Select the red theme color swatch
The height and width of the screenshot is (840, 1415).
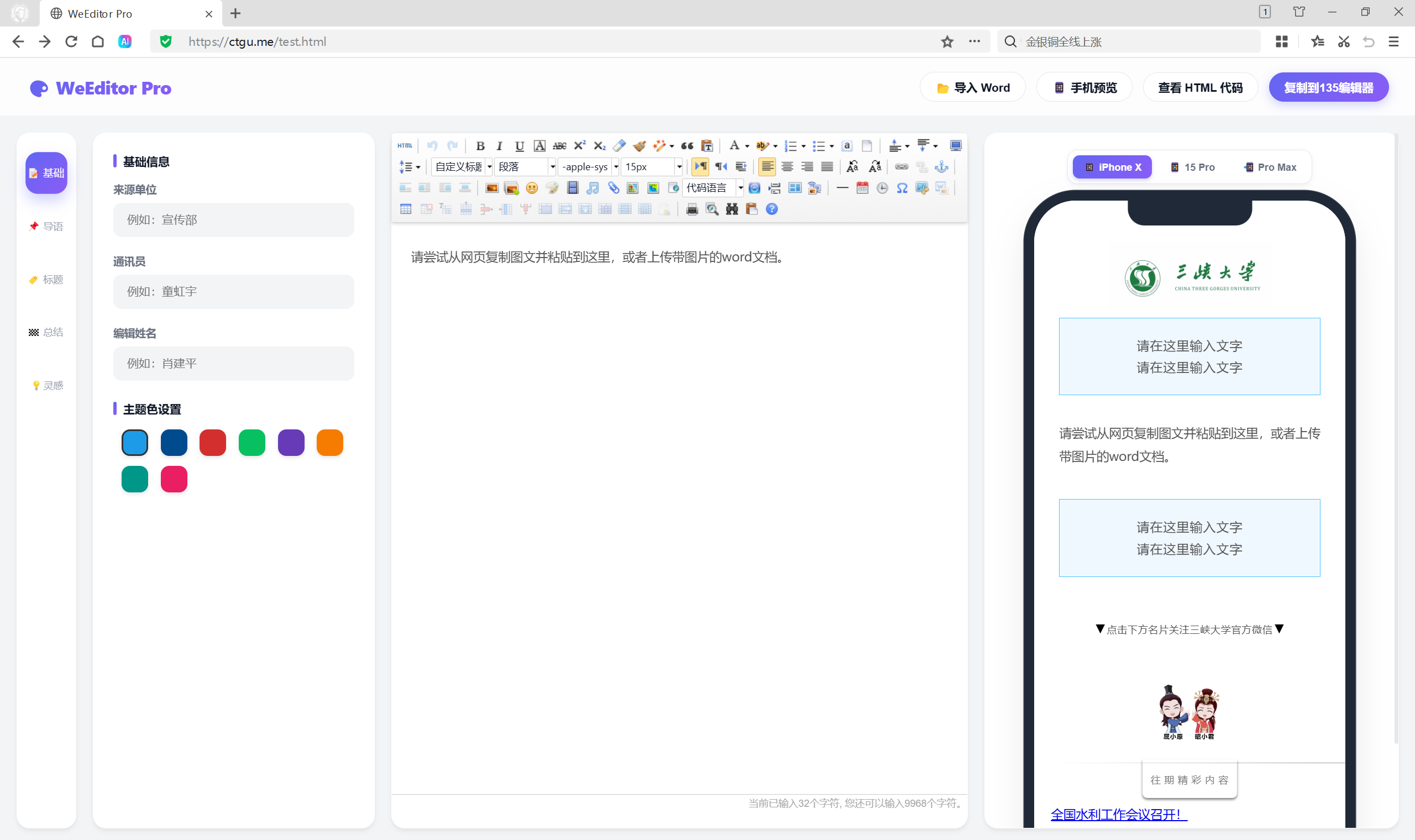212,442
